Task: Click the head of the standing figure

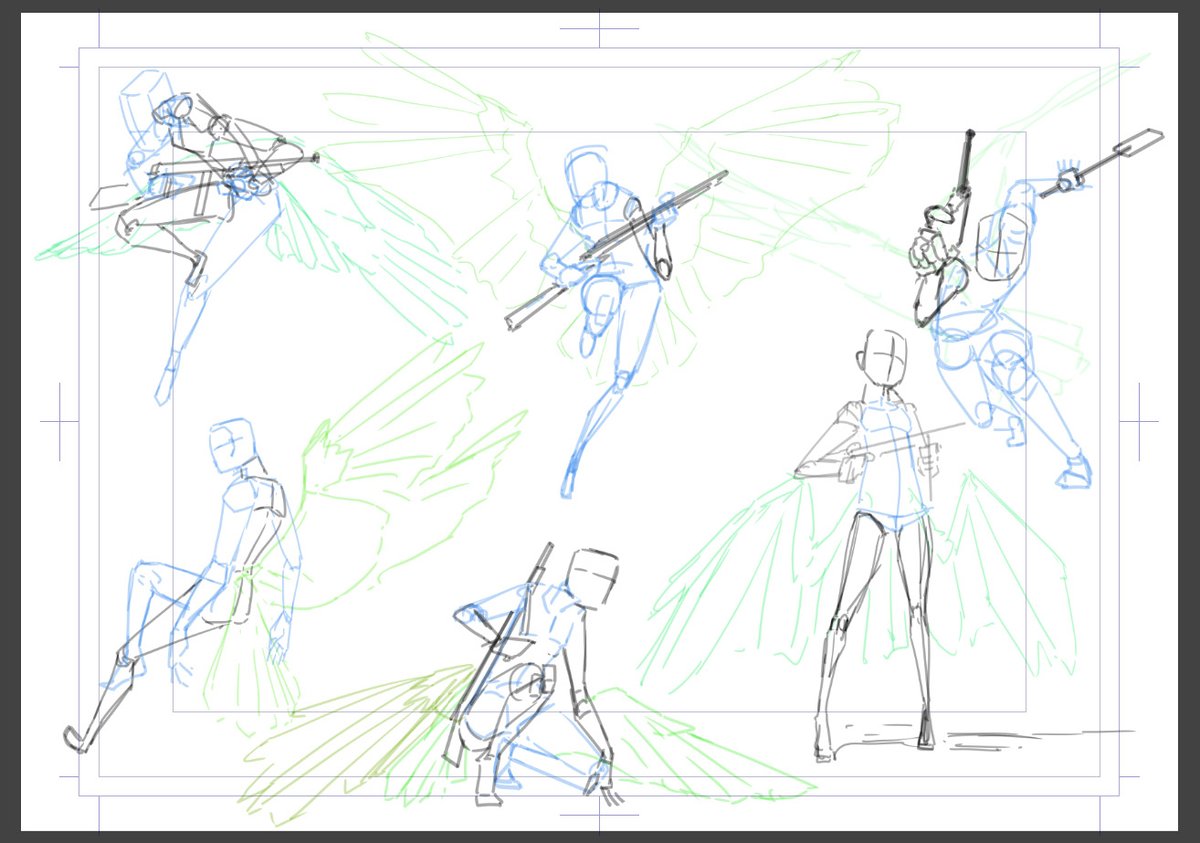Action: (884, 360)
